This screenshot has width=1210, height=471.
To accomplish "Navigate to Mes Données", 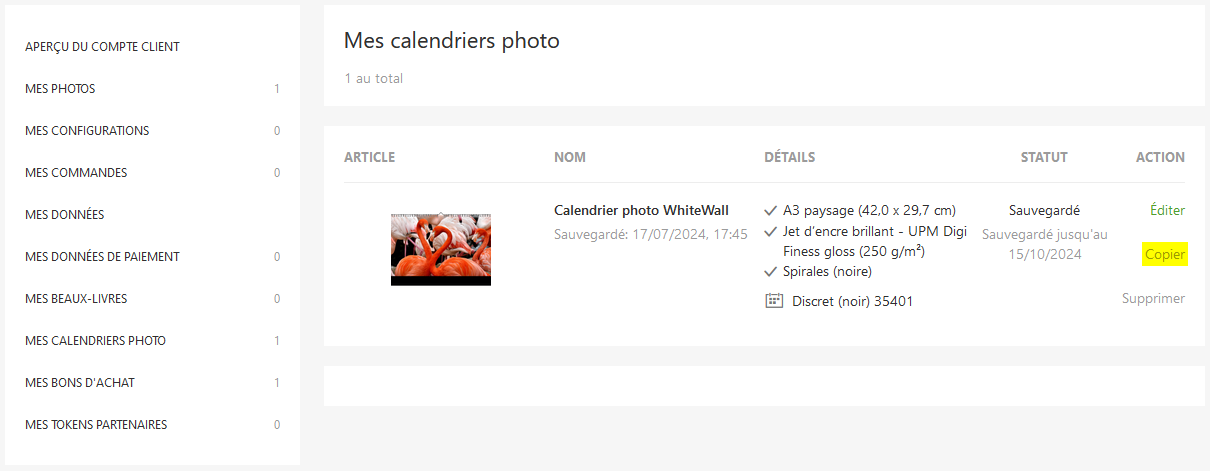I will (x=64, y=215).
